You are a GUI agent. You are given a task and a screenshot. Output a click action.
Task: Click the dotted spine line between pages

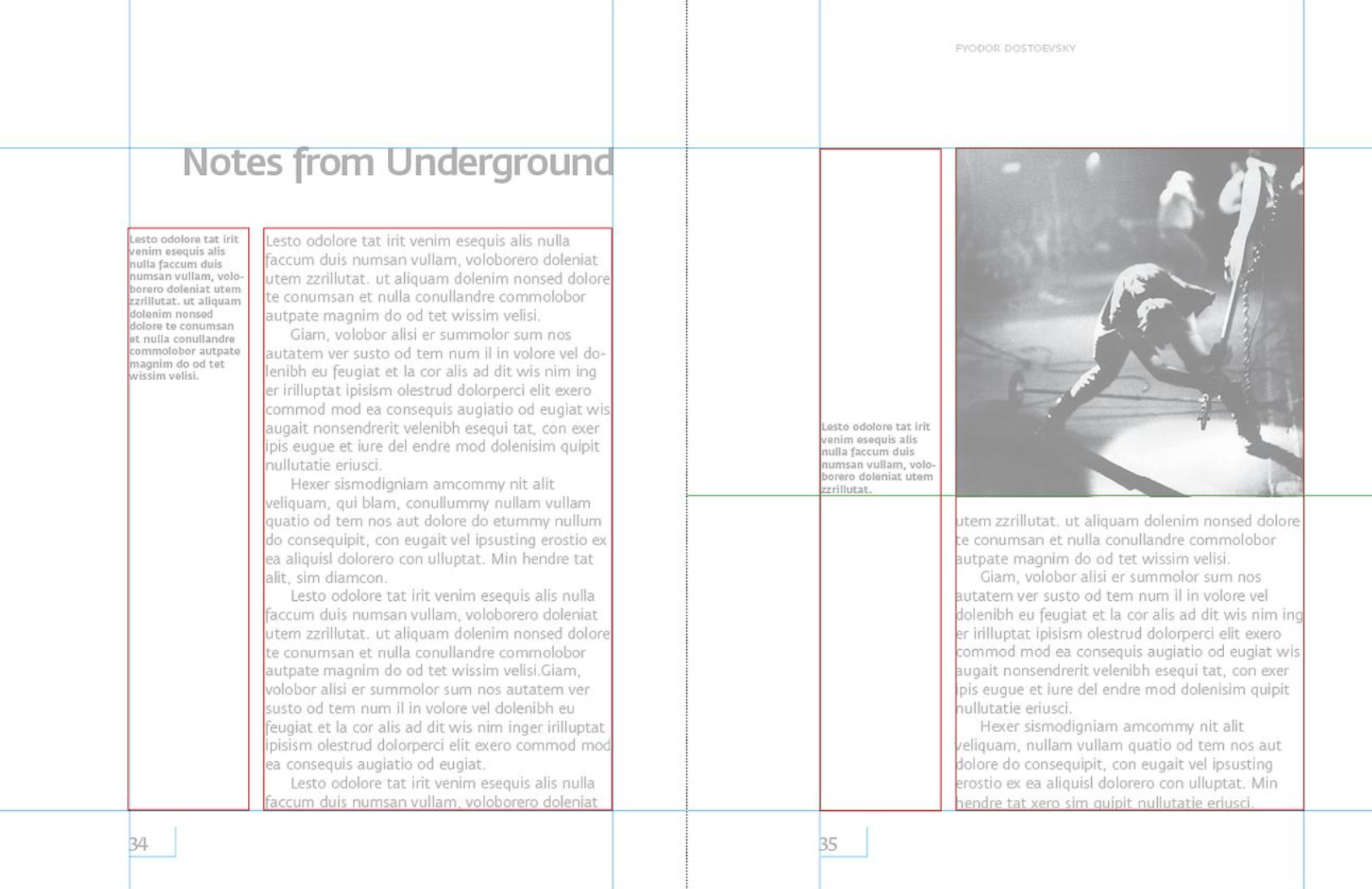pos(686,444)
